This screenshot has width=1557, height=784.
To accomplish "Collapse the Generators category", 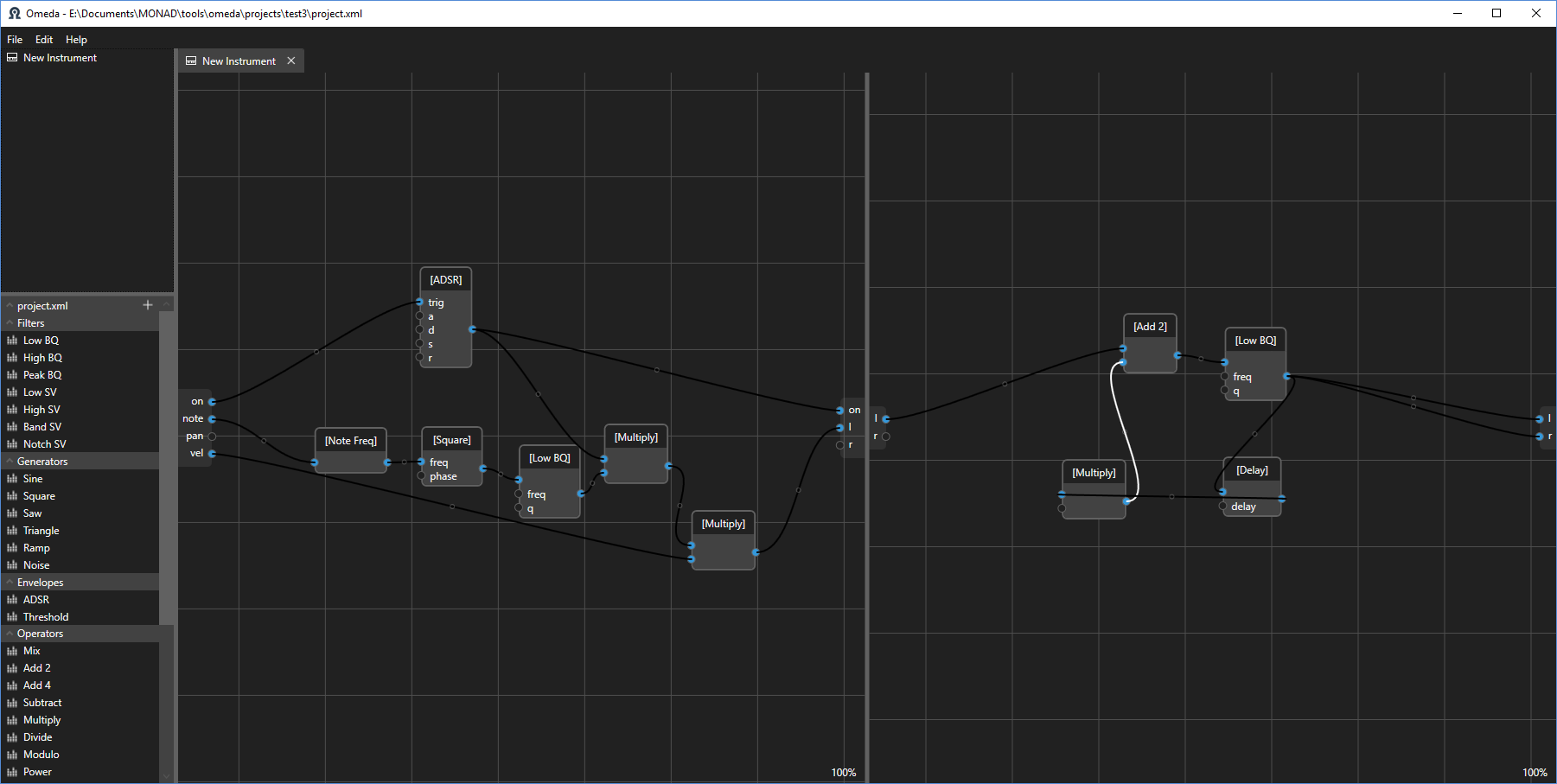I will click(10, 462).
